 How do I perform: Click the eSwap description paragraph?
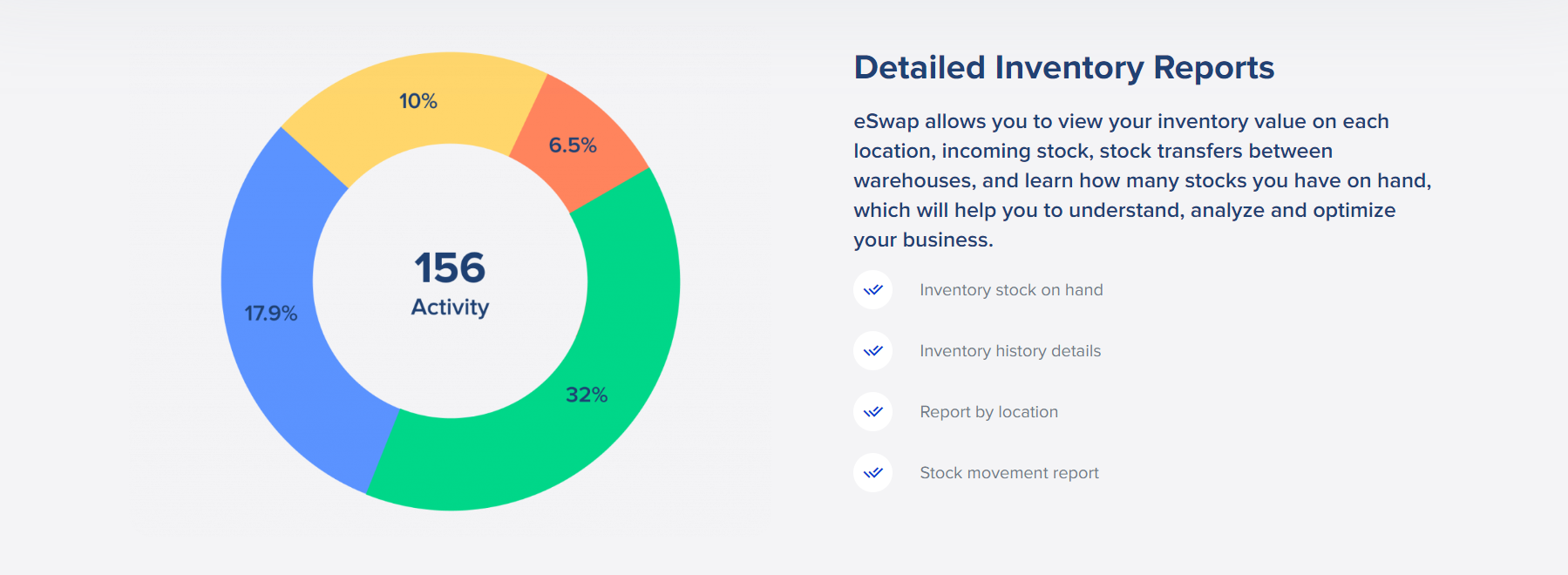(1142, 180)
